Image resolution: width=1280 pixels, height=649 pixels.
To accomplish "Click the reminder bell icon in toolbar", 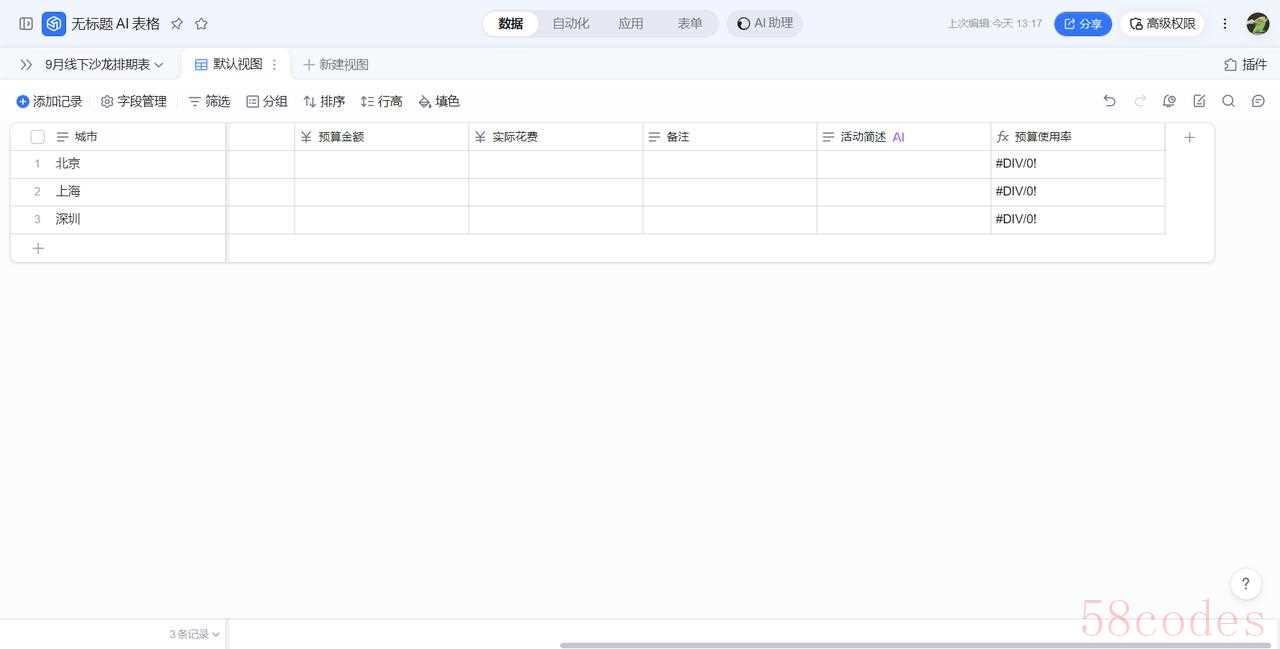I will coord(1169,101).
